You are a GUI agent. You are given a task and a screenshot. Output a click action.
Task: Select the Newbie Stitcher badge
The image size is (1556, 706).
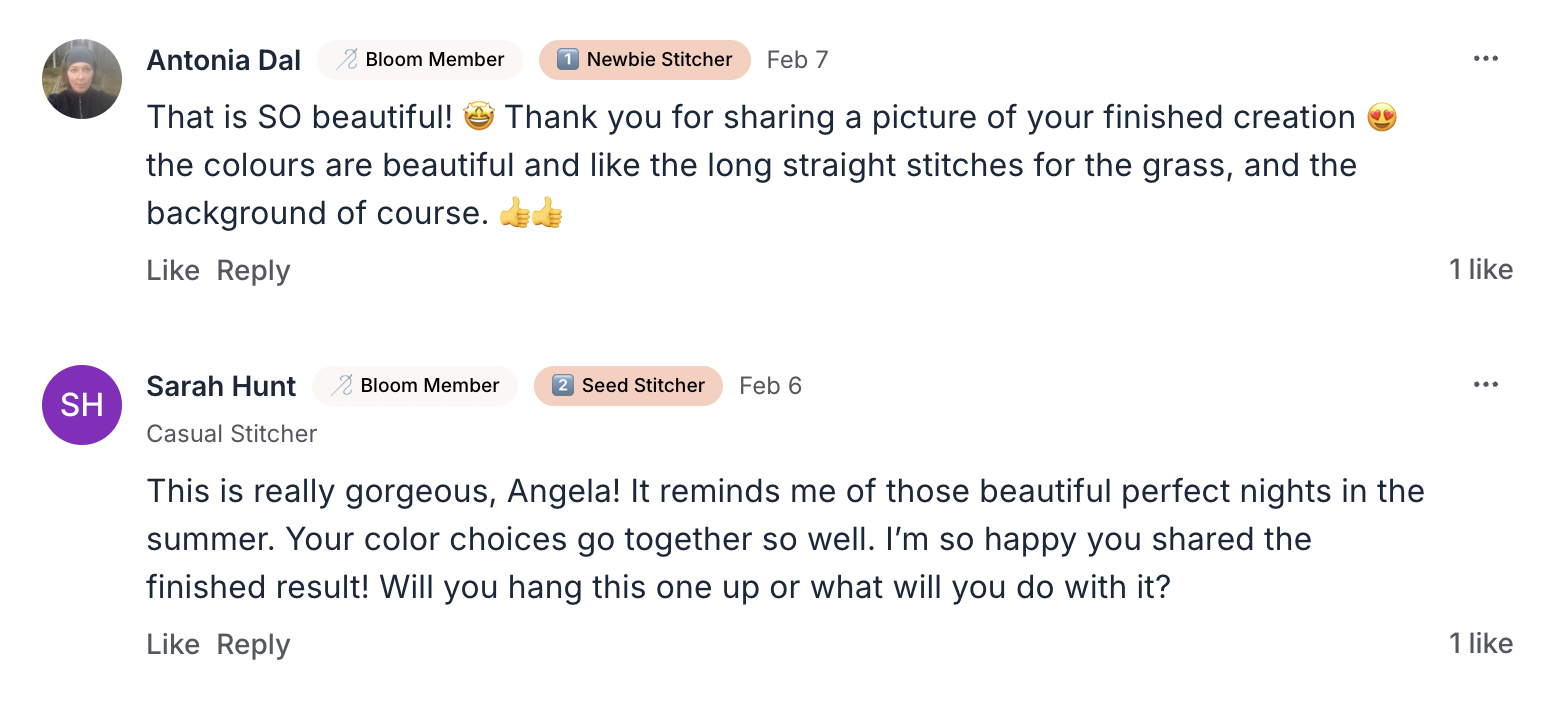(644, 59)
